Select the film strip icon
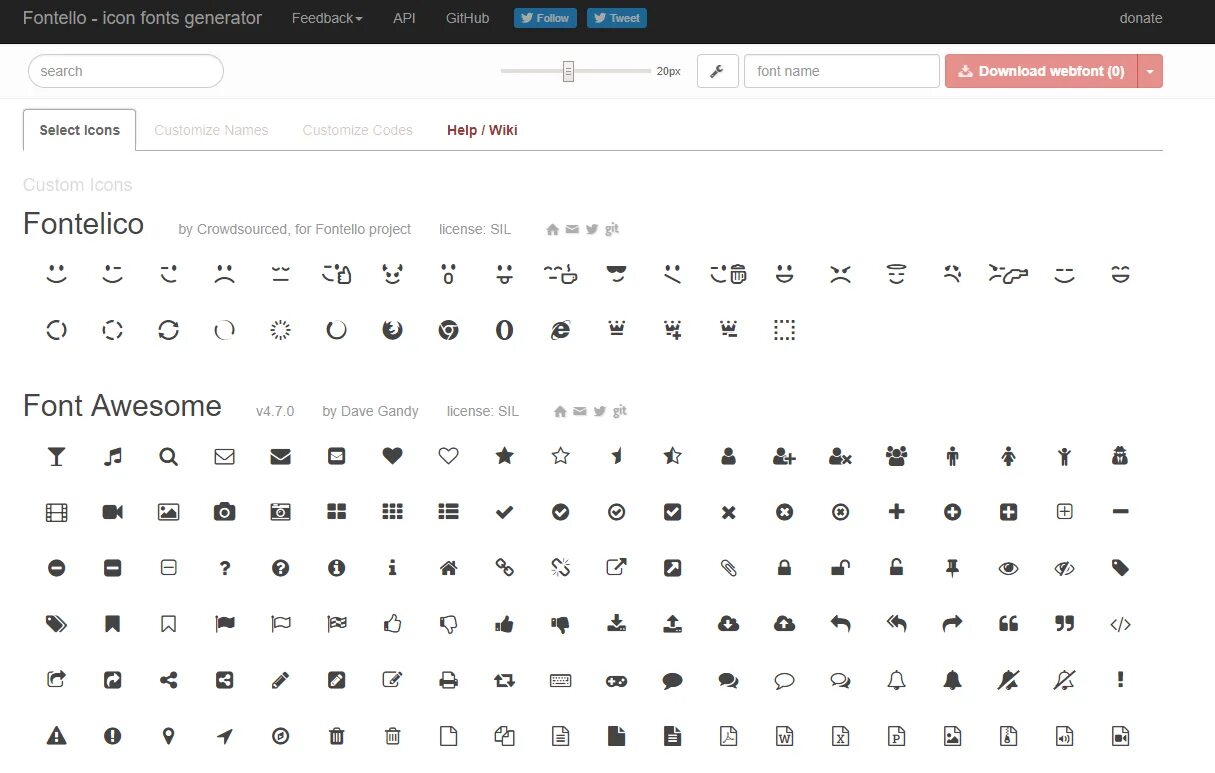This screenshot has height=773, width=1215. (x=57, y=512)
